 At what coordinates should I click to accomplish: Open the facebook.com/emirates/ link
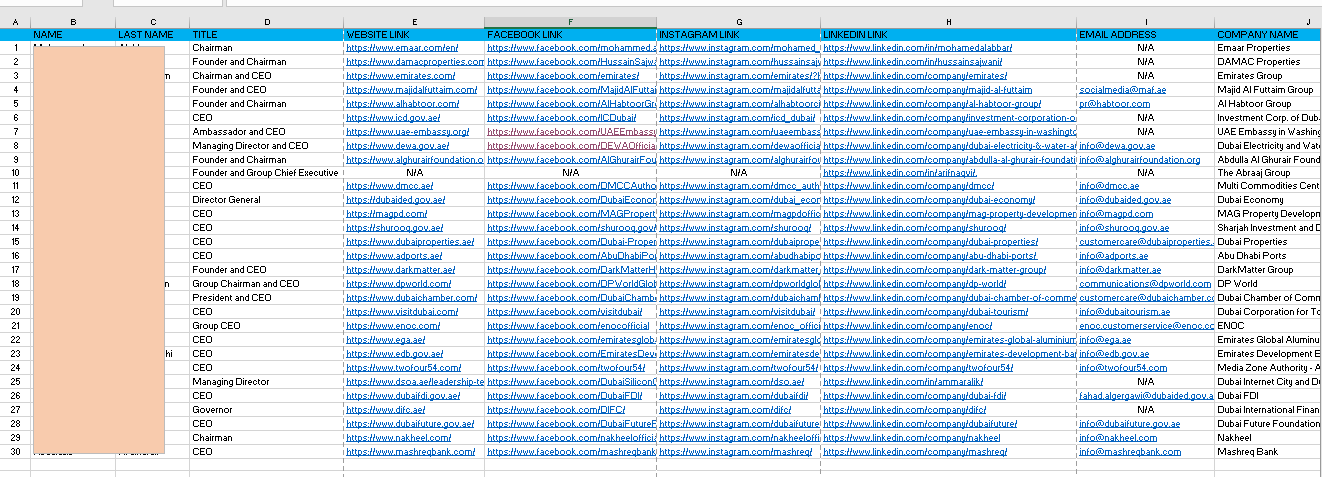coord(563,75)
